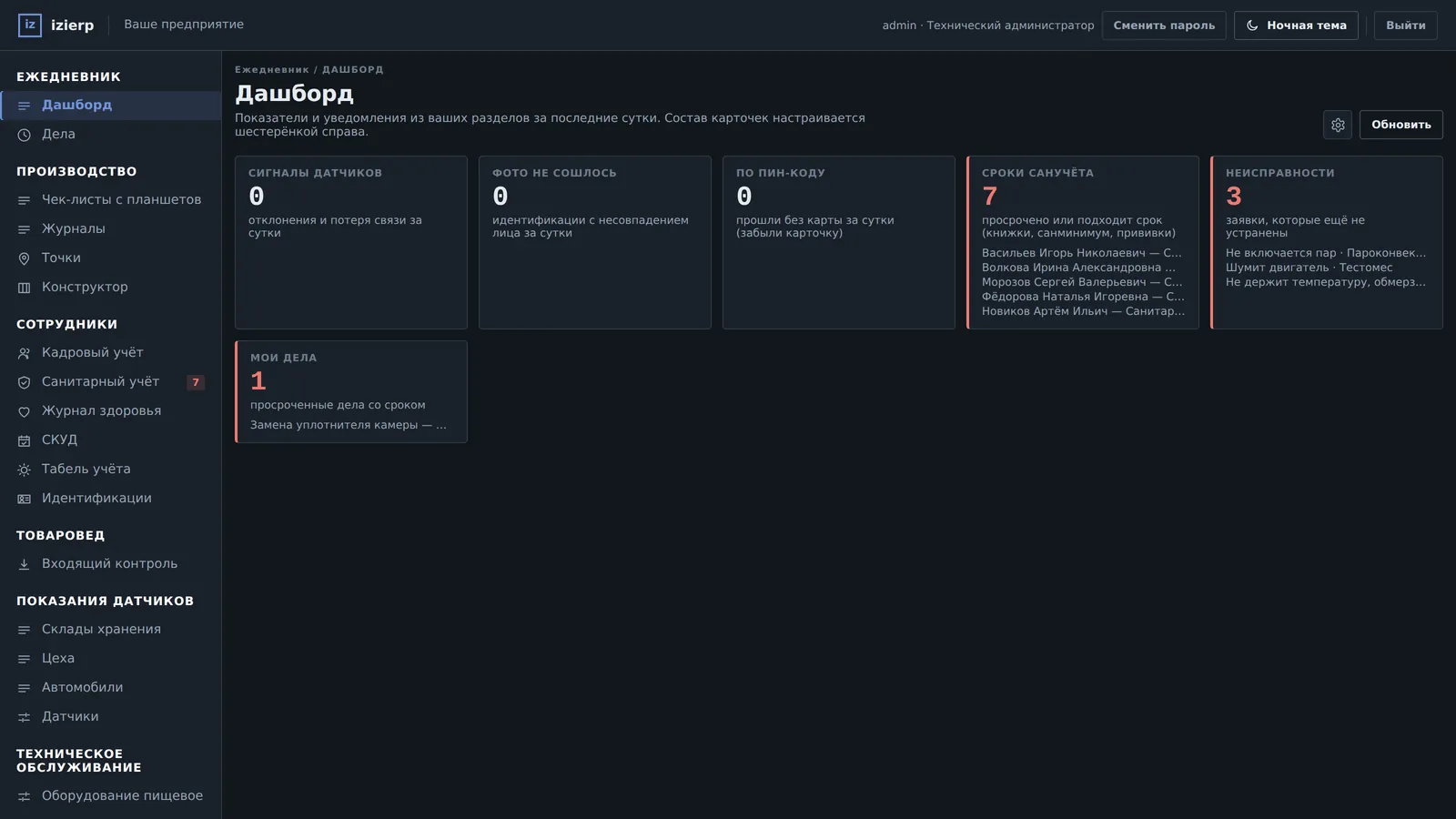Click the Дела clock icon

25,135
